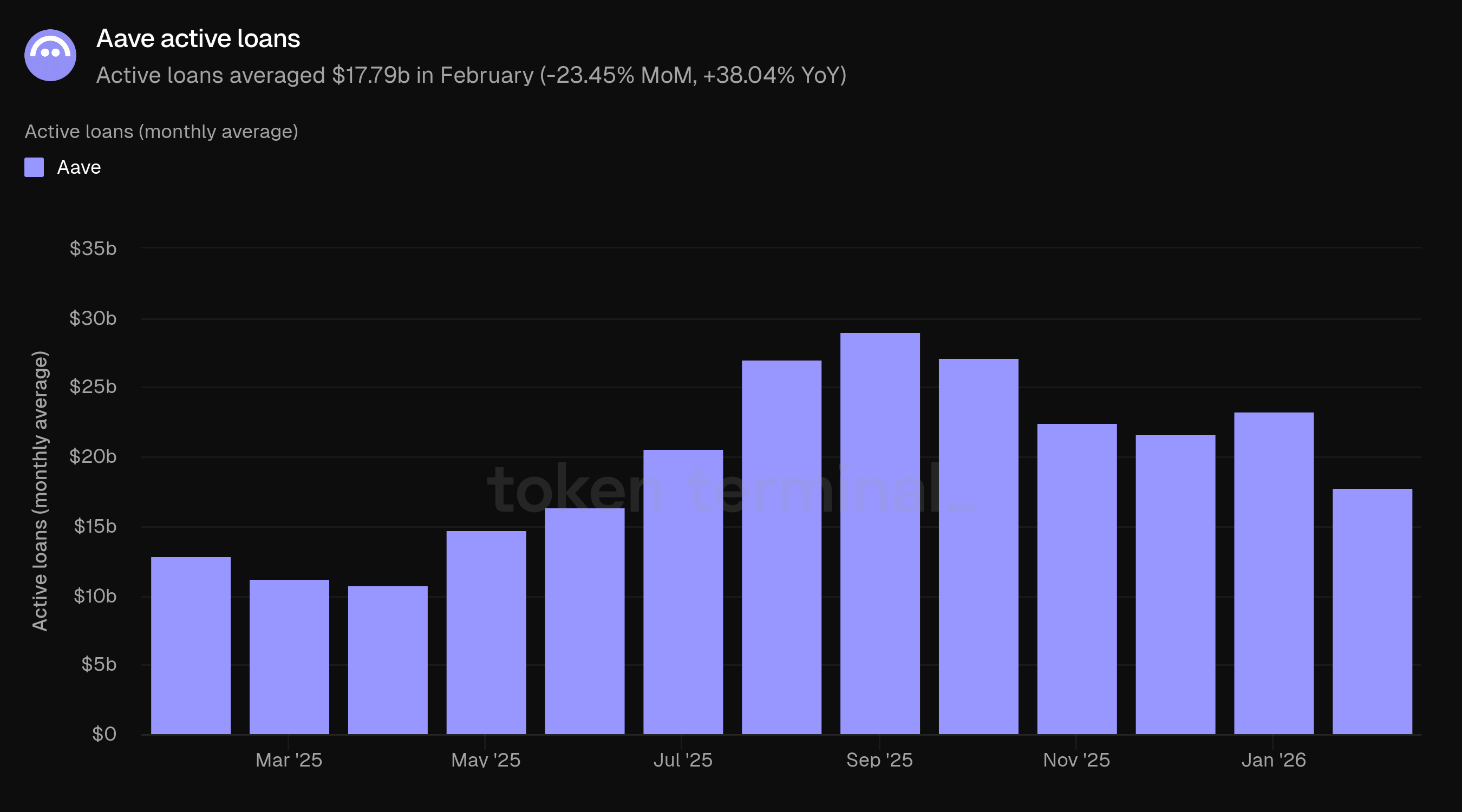Screen dimensions: 1462x812
Task: Click the Nov '25 bar
Action: click(1076, 579)
